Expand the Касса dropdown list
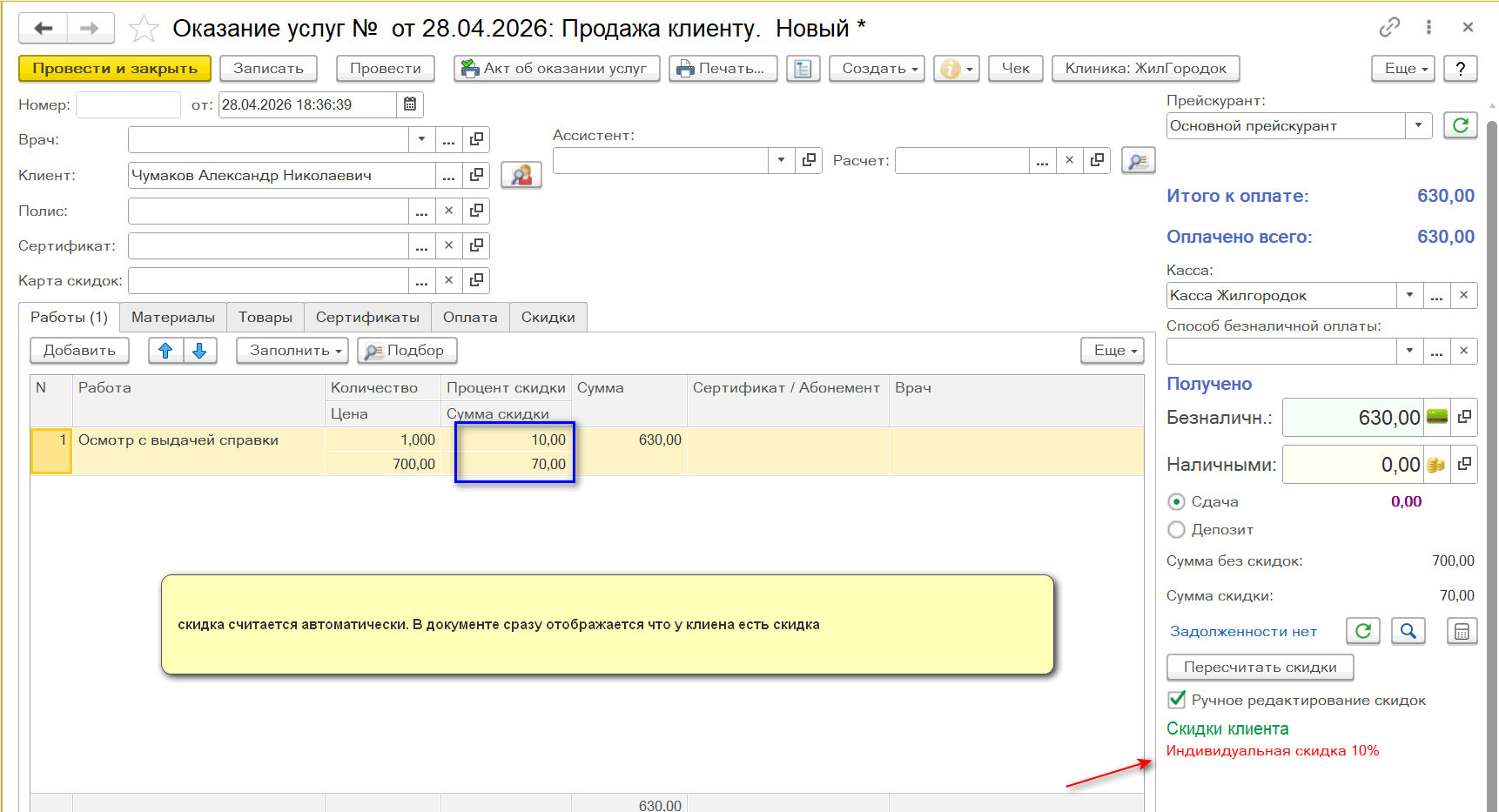1499x812 pixels. click(1409, 295)
